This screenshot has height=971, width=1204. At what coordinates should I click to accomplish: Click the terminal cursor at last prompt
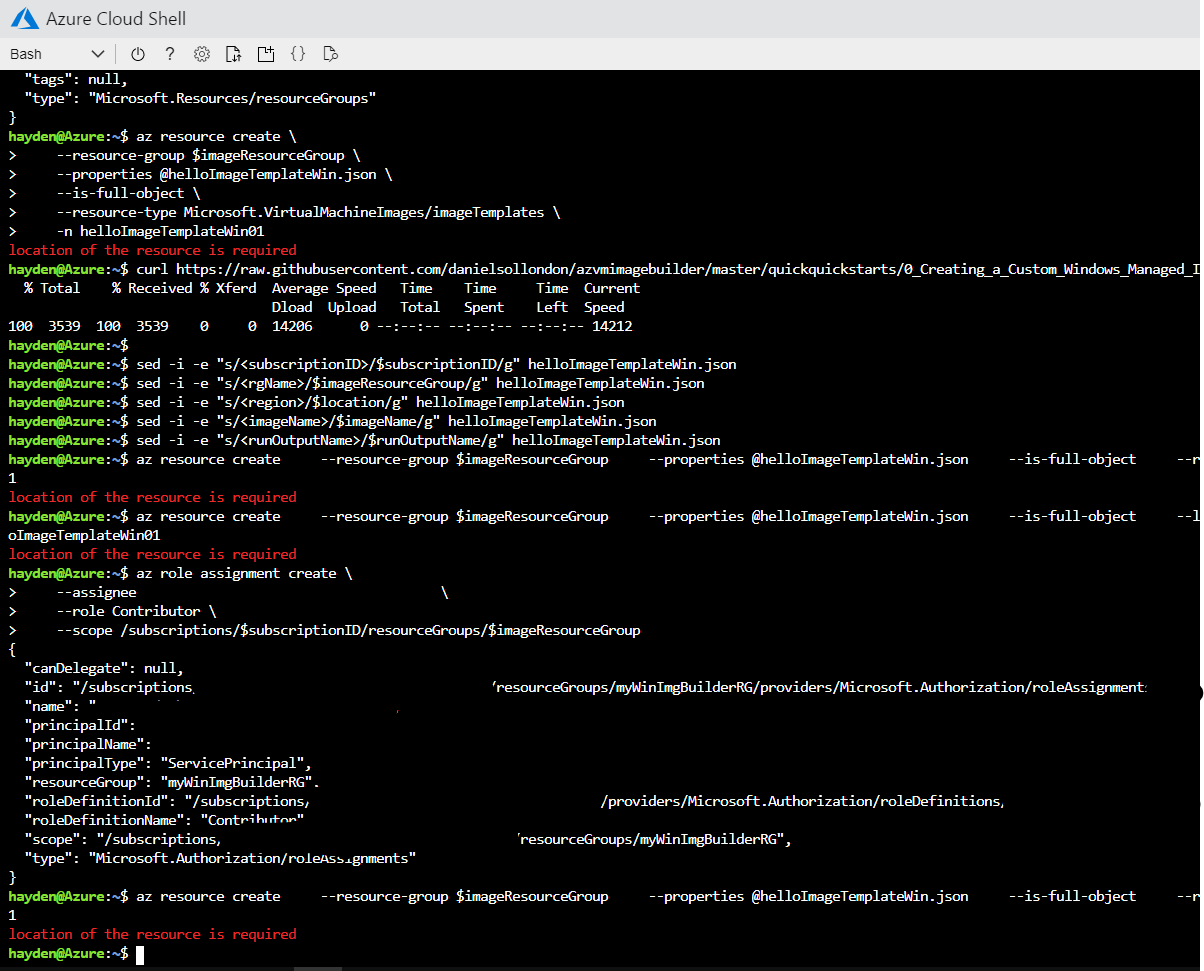click(x=140, y=954)
